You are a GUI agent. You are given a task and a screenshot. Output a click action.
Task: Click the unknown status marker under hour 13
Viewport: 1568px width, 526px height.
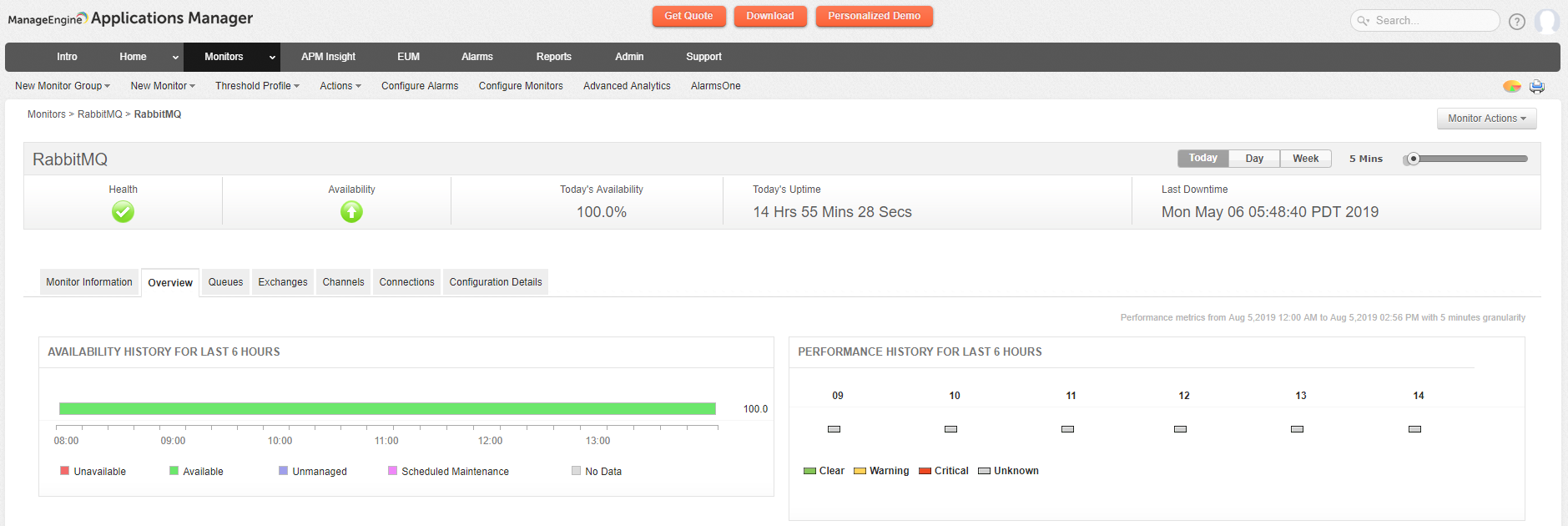point(1297,429)
